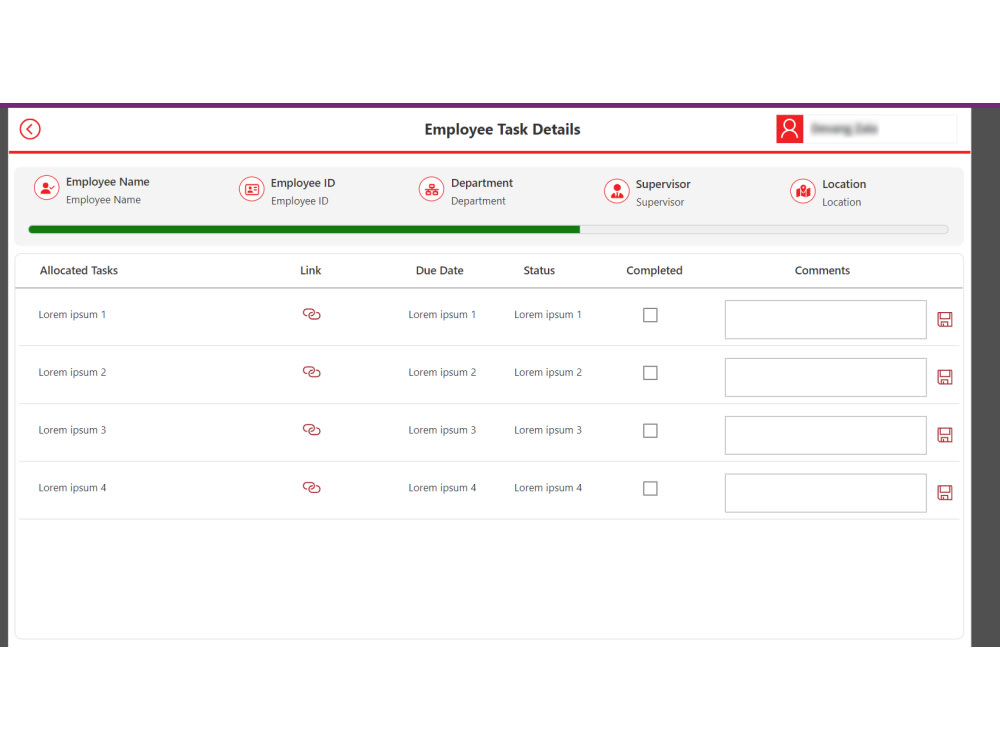Open the link for Lorem ipsum 4 task
This screenshot has height=750, width=1000.
pyautogui.click(x=311, y=488)
